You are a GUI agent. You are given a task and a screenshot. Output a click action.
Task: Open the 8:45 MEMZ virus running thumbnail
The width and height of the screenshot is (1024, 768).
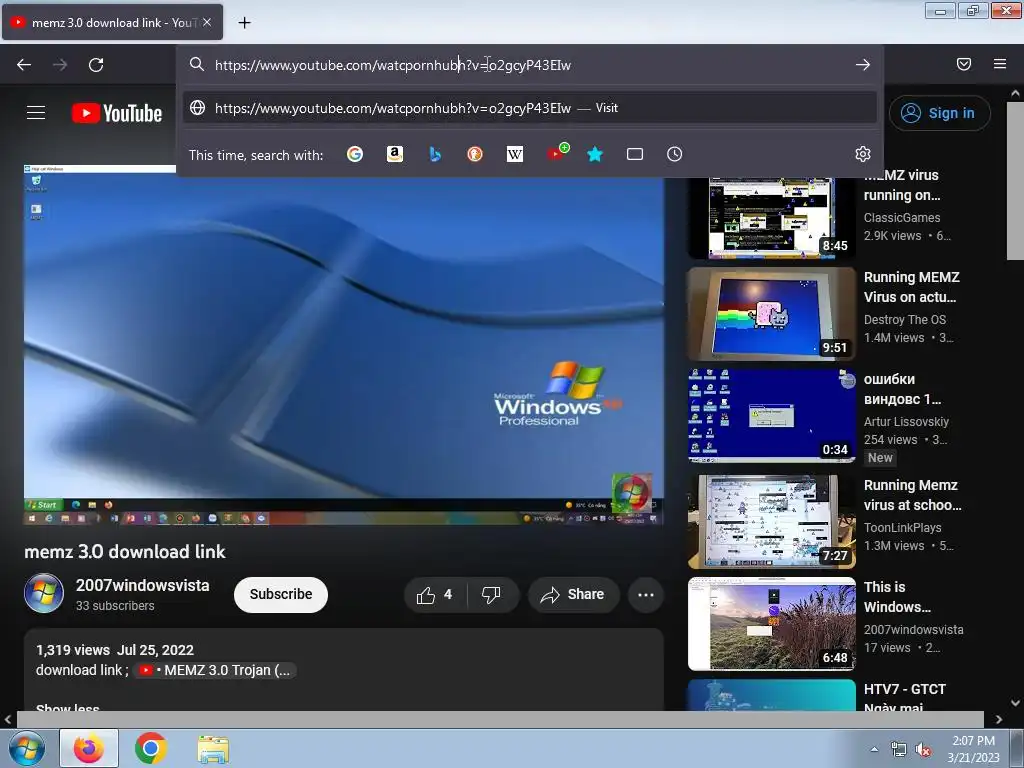(x=771, y=218)
